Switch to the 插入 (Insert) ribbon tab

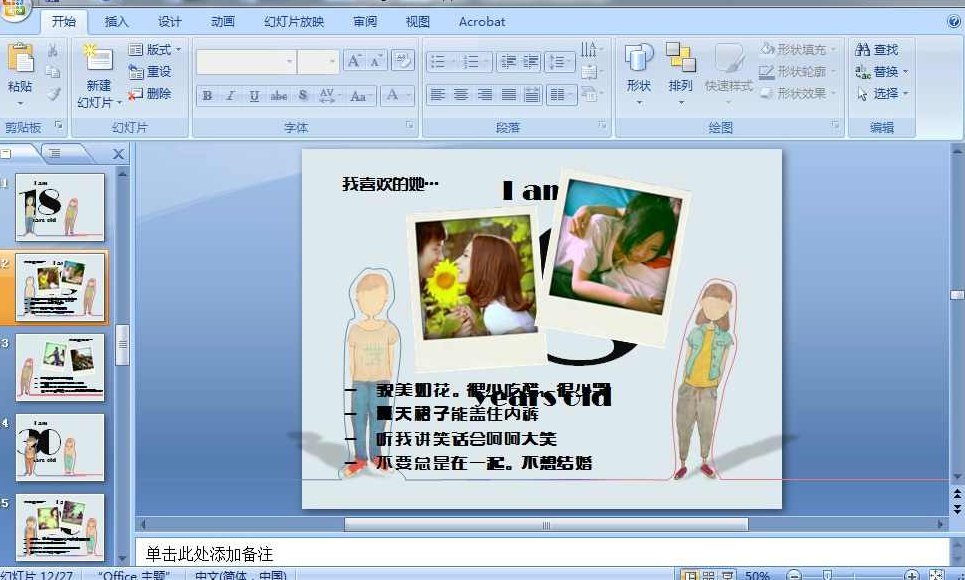coord(115,21)
